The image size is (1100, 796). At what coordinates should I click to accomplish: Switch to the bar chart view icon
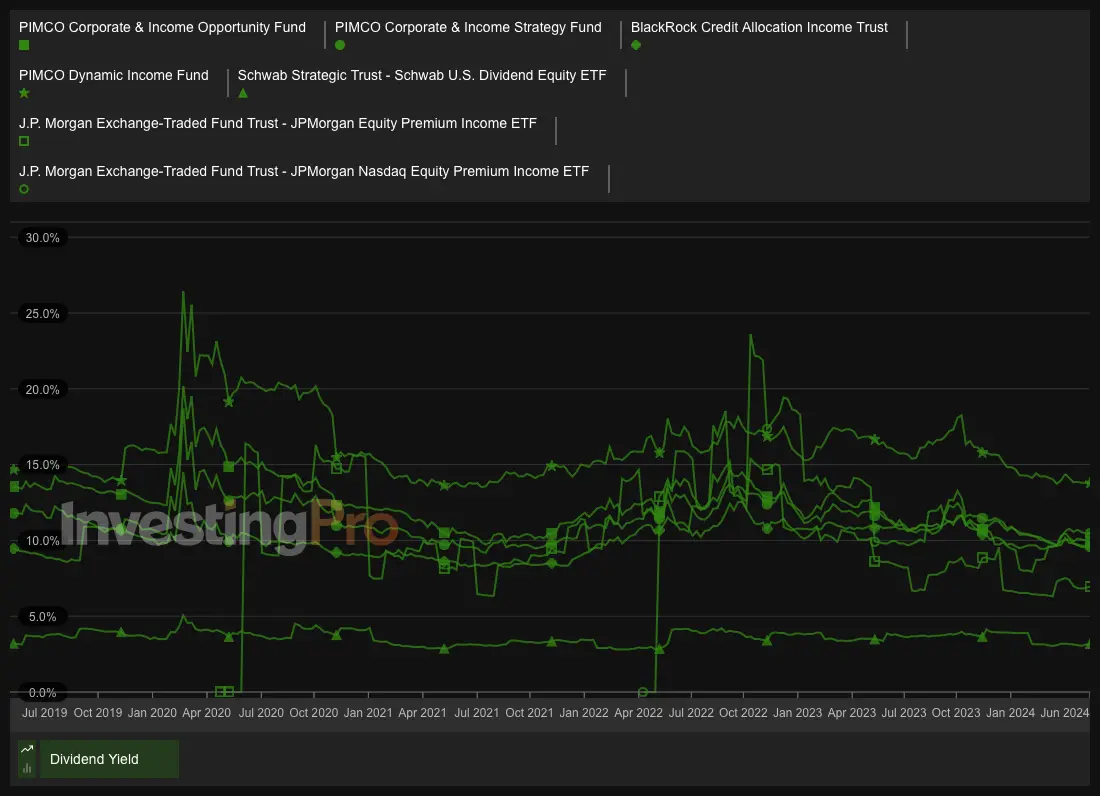(x=27, y=769)
